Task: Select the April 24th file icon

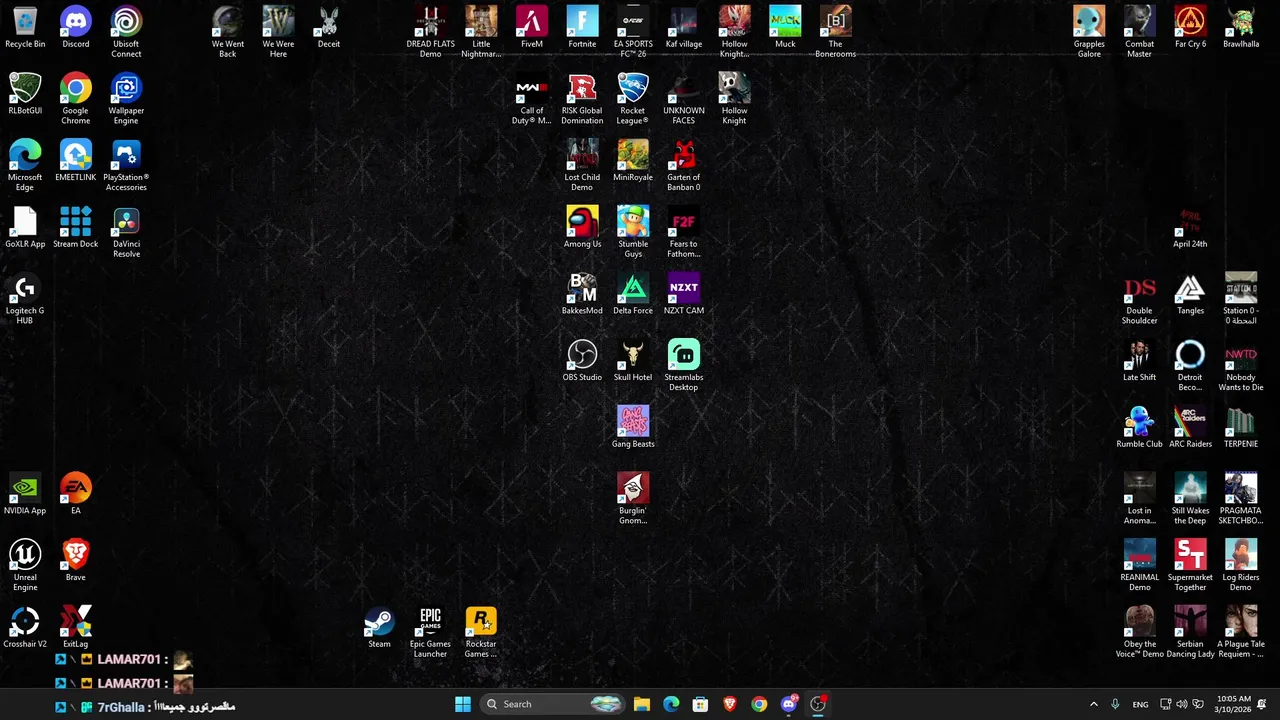Action: 1190,227
